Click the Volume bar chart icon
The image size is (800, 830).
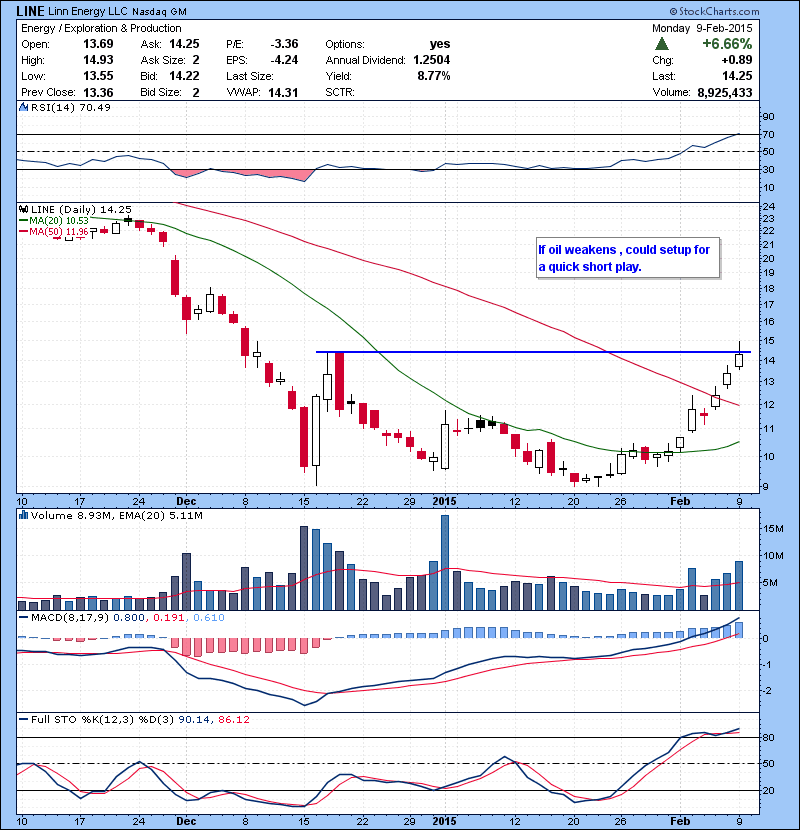23,516
